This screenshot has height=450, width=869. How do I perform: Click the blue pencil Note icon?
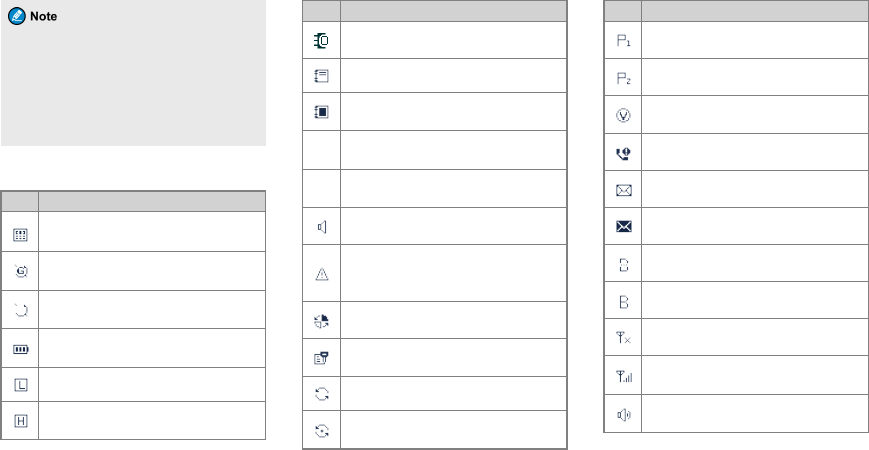(17, 17)
